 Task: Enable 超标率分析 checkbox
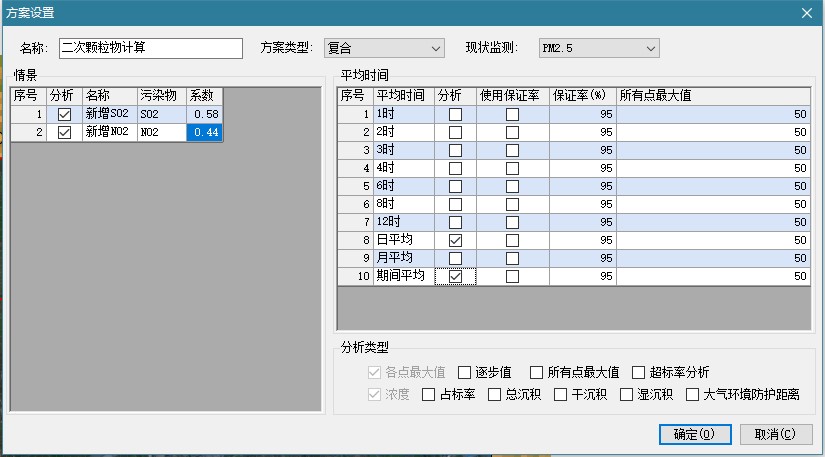coord(639,372)
